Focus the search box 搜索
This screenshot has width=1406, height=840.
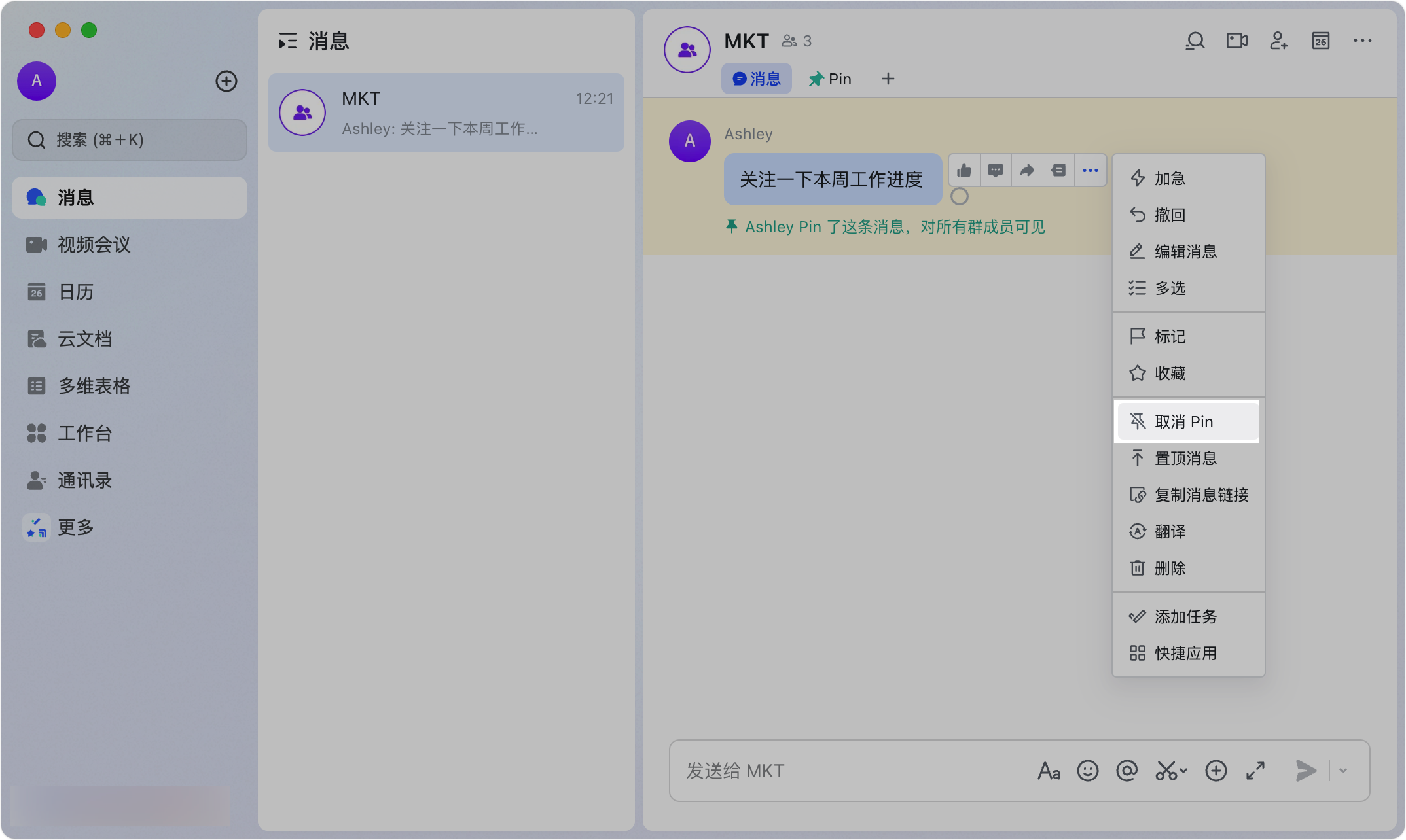coord(130,140)
